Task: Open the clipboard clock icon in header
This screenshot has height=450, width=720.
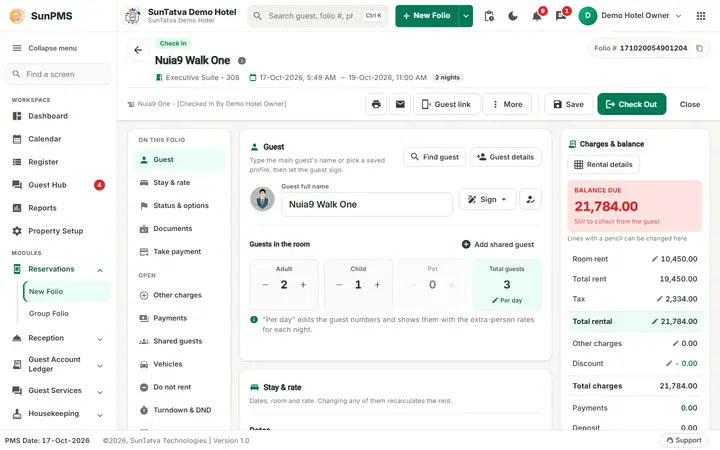Action: coord(489,16)
